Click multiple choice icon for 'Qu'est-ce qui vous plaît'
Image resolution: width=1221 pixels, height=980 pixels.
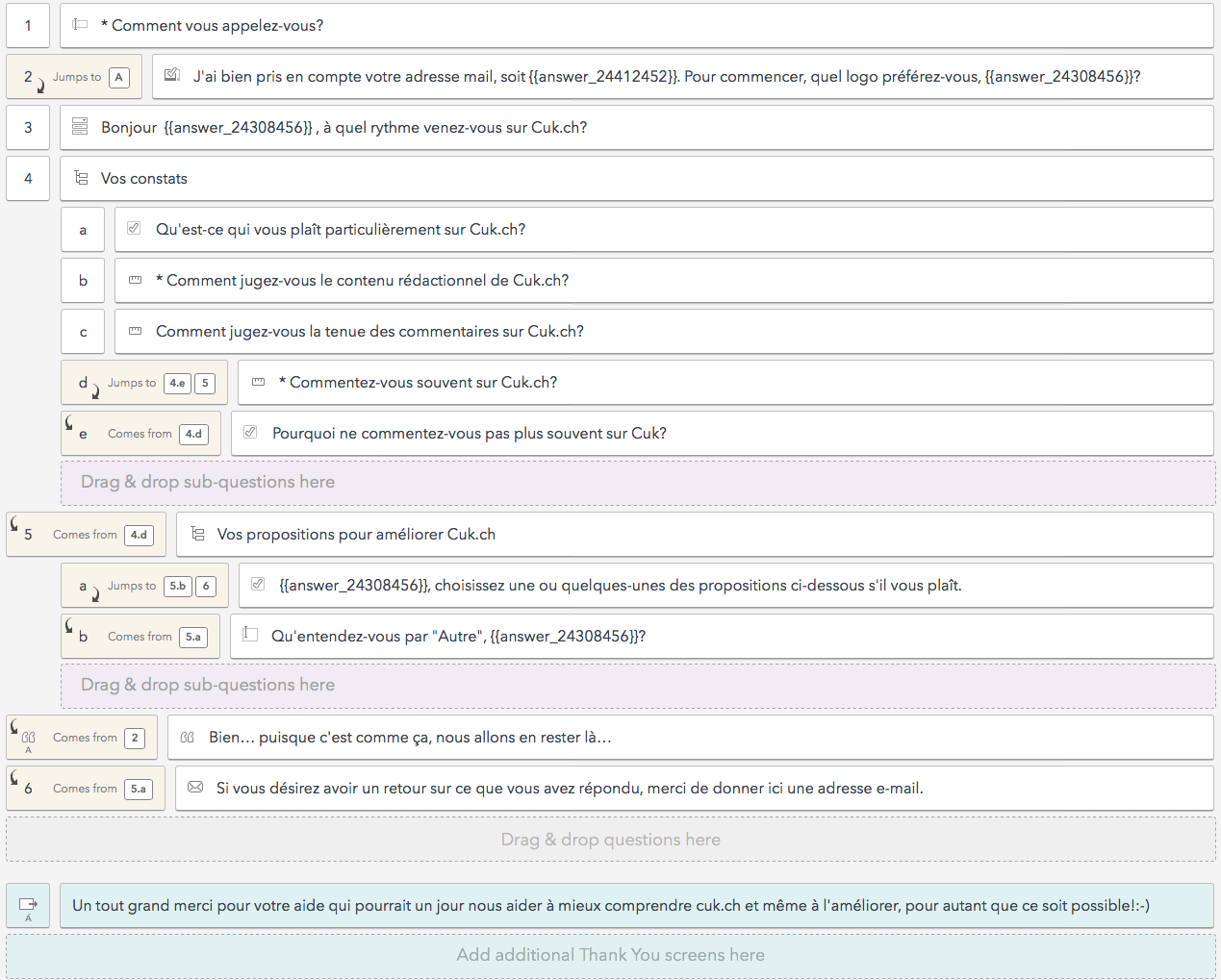[135, 229]
